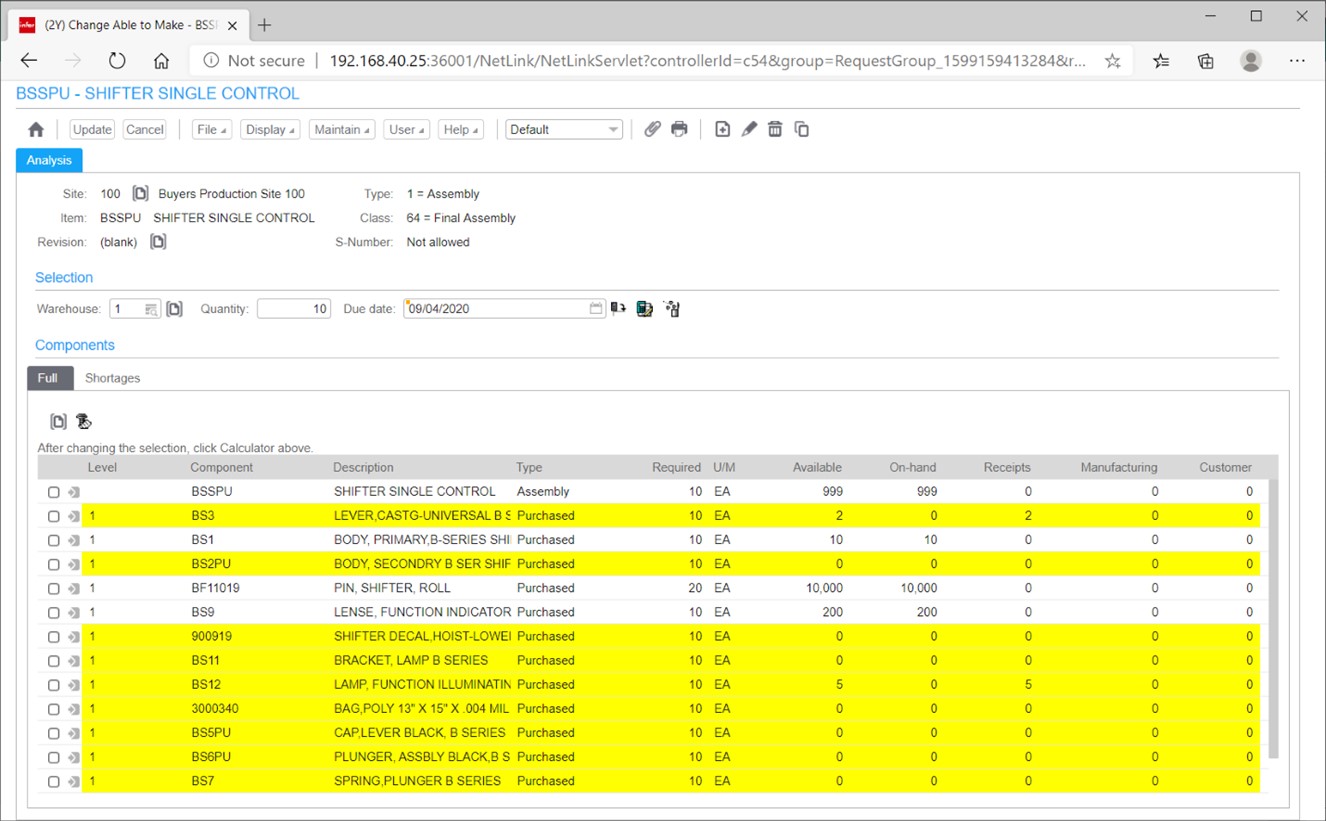Reload the browser page

pyautogui.click(x=117, y=61)
